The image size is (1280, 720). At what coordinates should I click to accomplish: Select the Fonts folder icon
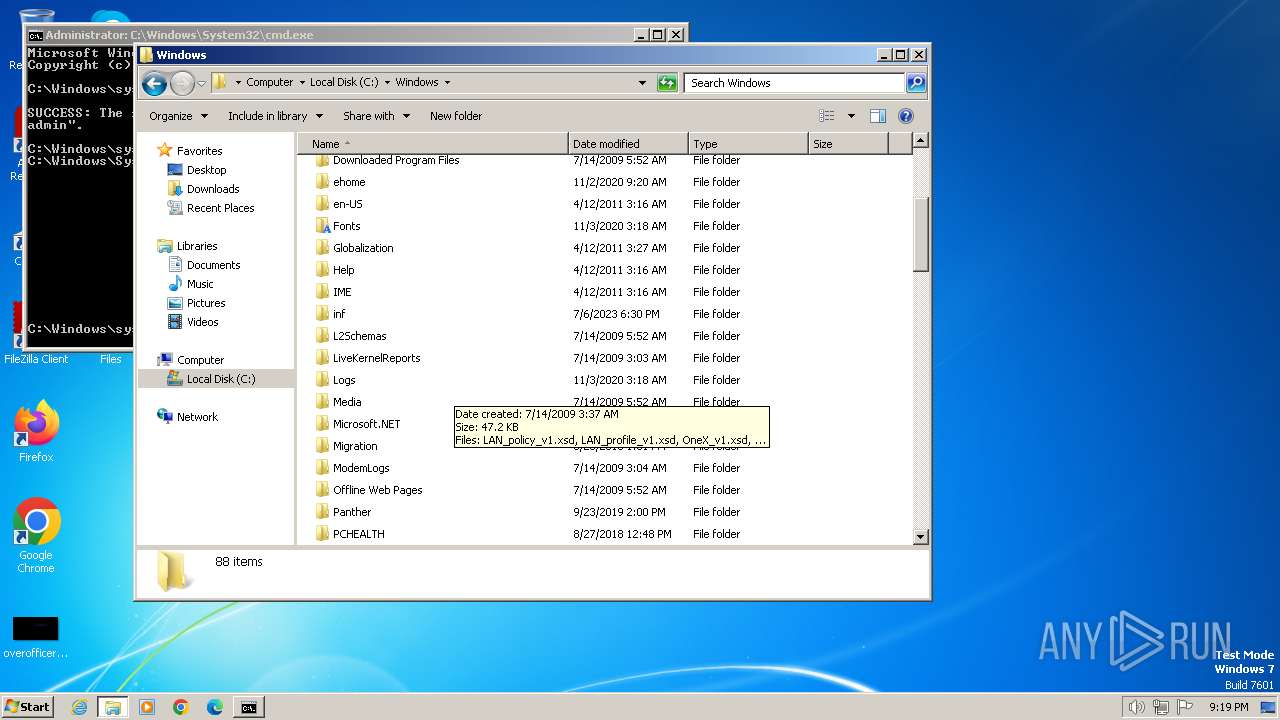[x=322, y=226]
